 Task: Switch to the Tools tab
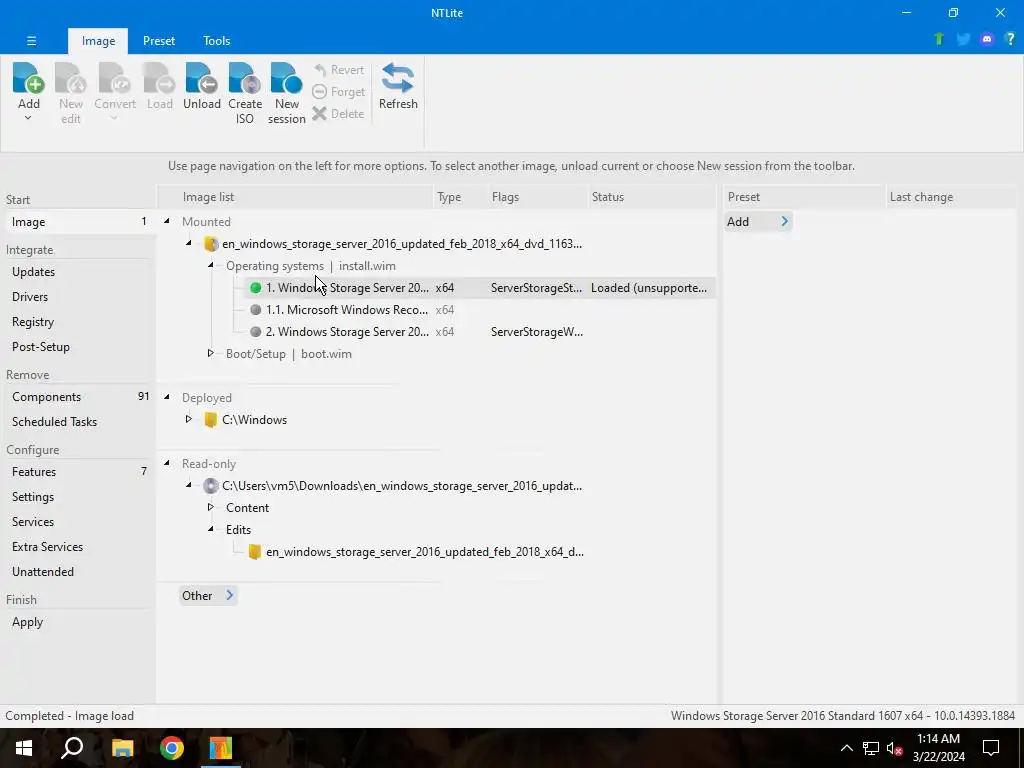(x=216, y=40)
